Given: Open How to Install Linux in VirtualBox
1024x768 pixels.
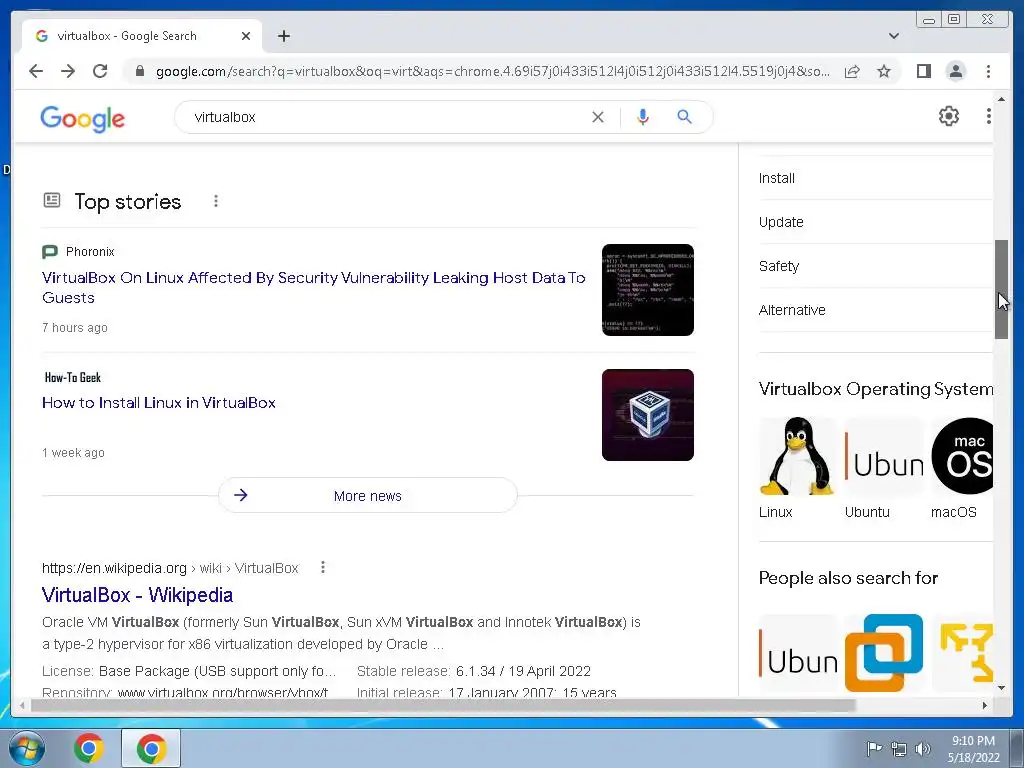Looking at the screenshot, I should click(x=159, y=402).
